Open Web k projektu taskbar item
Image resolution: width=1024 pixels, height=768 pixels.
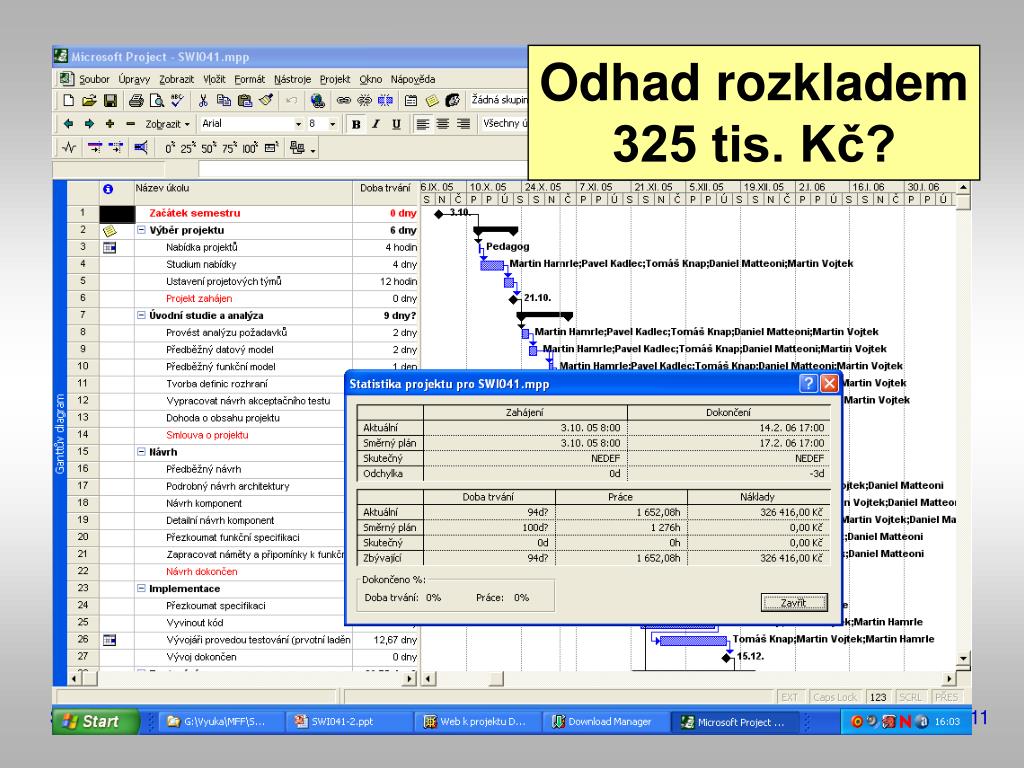coord(477,722)
